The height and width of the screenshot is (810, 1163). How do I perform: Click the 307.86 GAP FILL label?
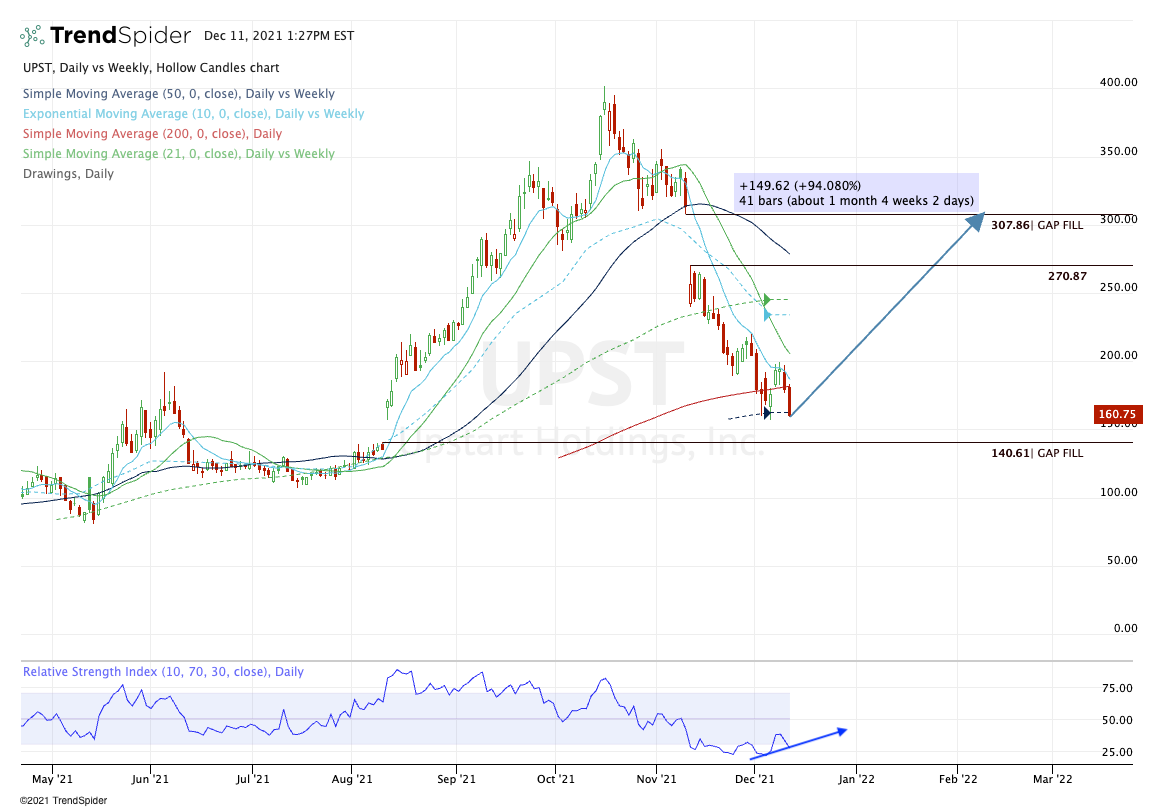click(1037, 225)
